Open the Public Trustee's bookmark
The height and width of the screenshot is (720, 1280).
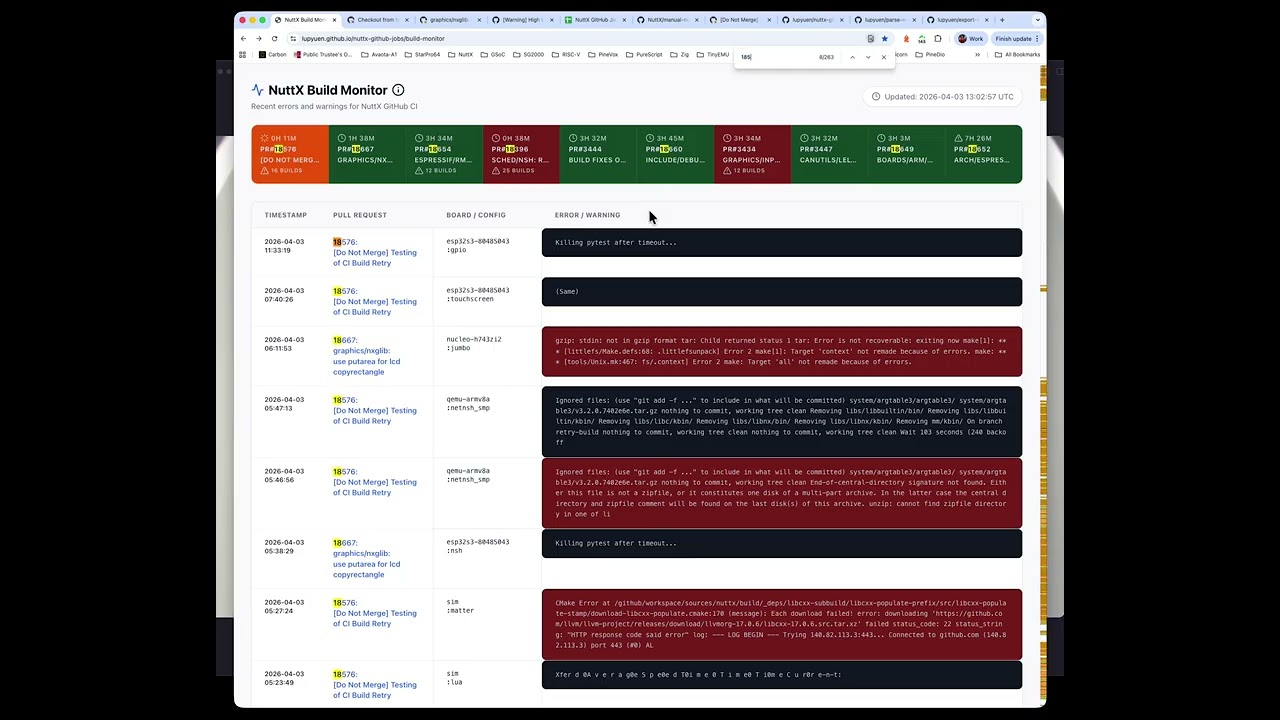323,55
